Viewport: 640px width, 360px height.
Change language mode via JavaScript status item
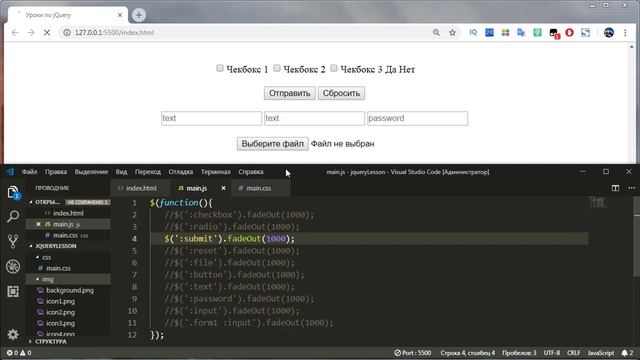point(600,353)
